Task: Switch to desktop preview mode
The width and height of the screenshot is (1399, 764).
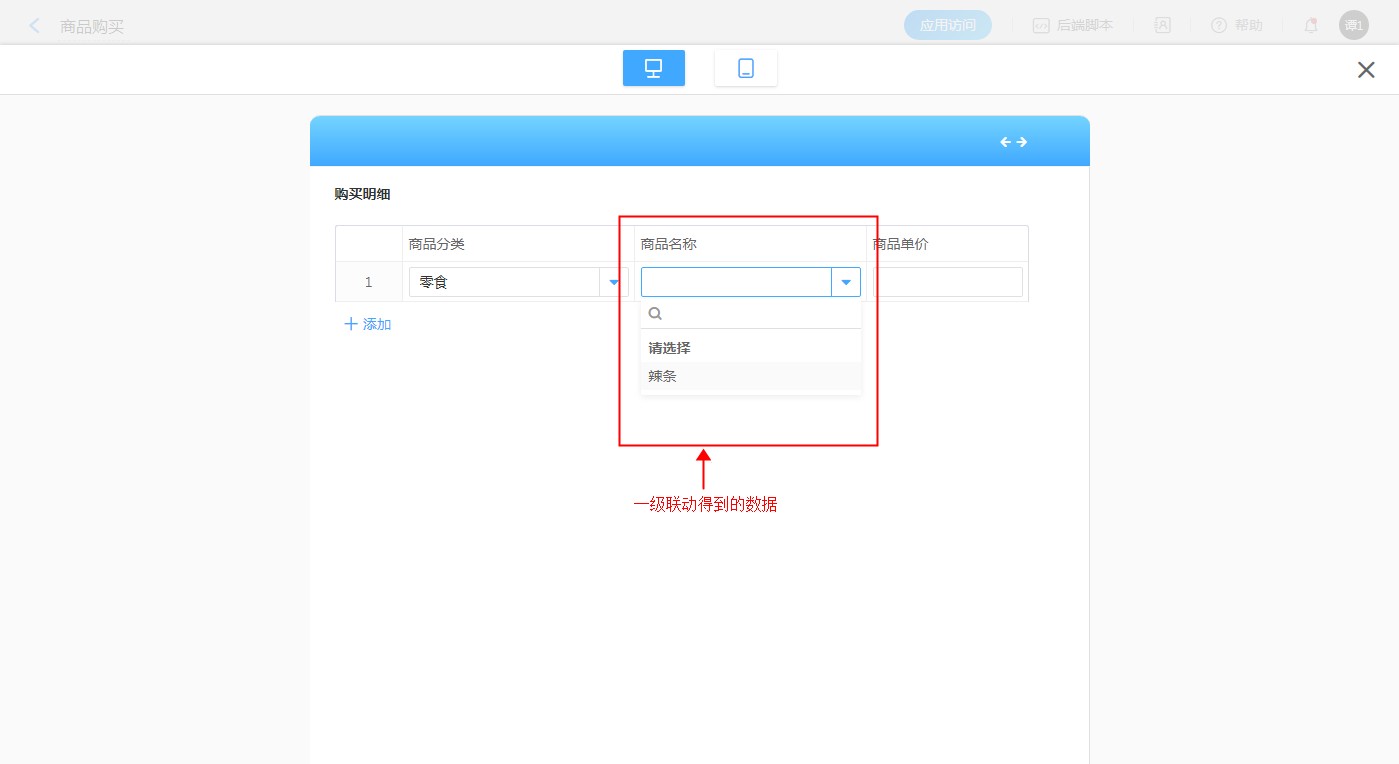Action: click(653, 68)
